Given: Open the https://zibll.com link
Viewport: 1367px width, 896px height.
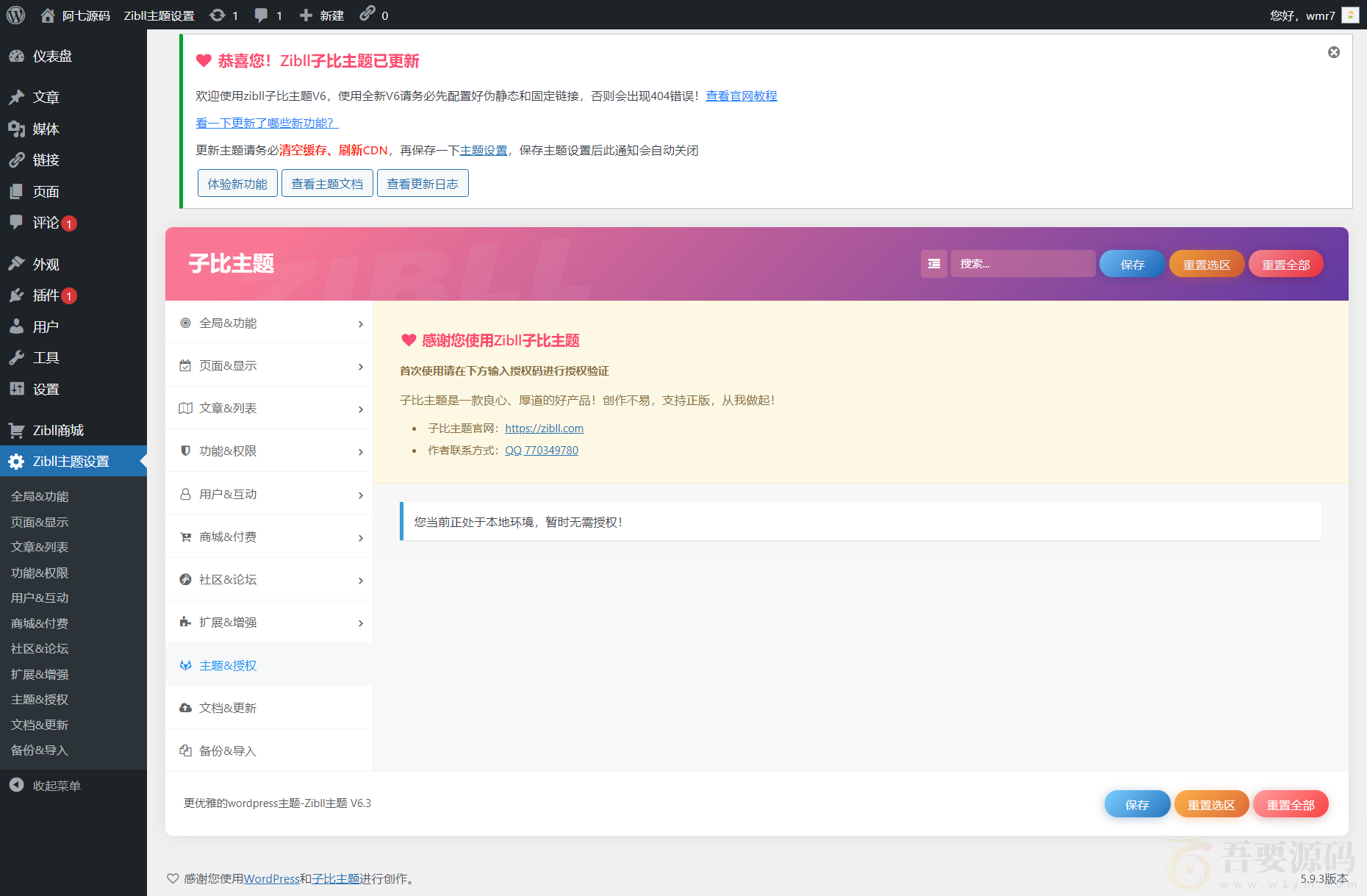Looking at the screenshot, I should pos(544,428).
